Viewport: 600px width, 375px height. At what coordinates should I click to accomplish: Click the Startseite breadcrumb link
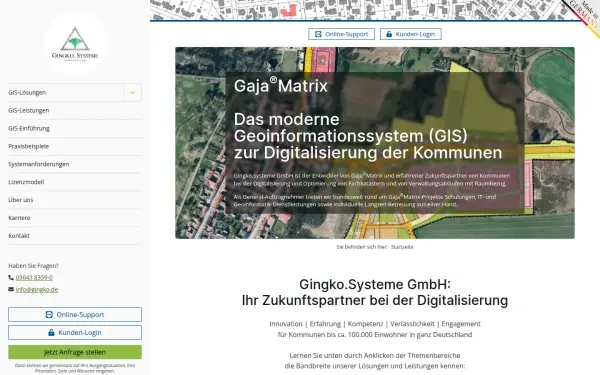[402, 247]
